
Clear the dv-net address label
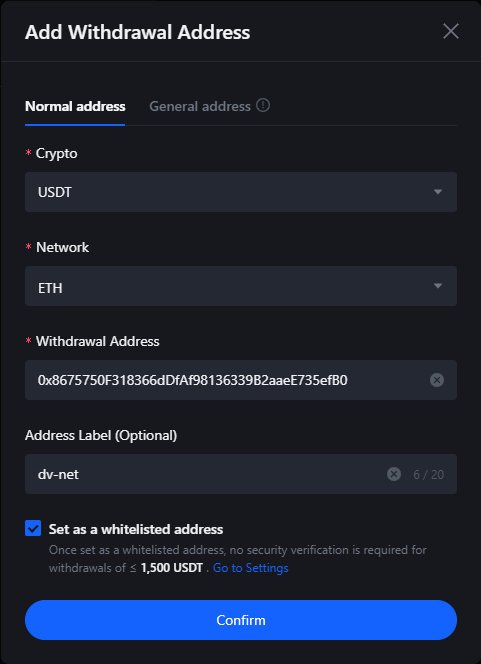coord(394,474)
